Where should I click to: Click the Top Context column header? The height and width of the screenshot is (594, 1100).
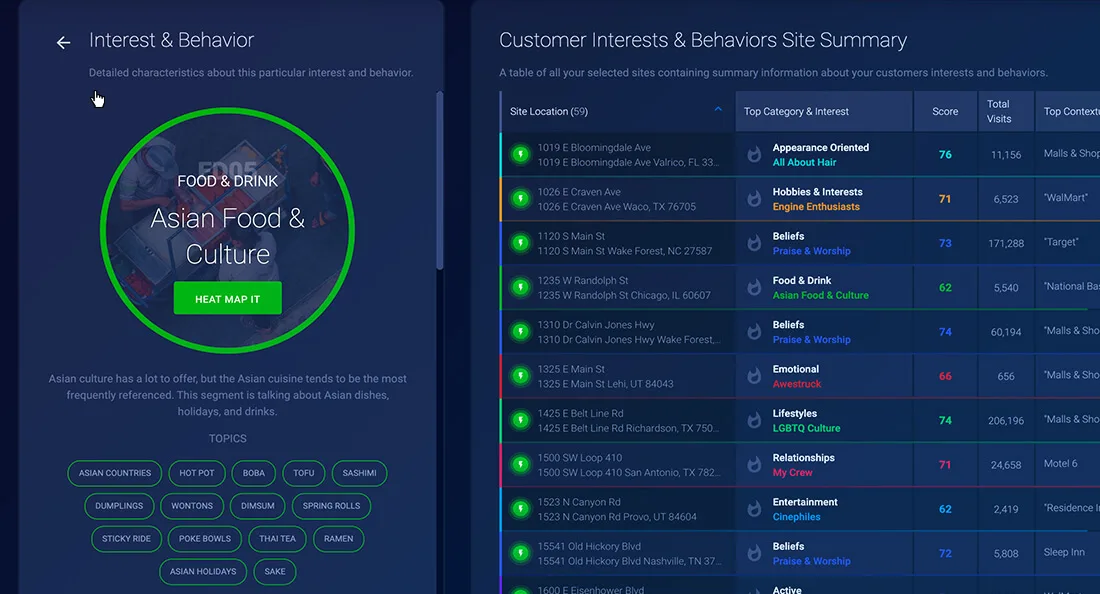point(1068,111)
